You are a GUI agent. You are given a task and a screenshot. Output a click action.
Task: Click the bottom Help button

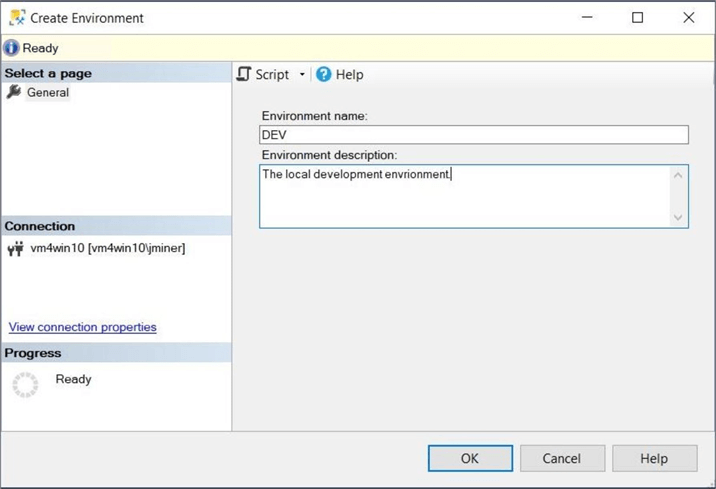(654, 458)
